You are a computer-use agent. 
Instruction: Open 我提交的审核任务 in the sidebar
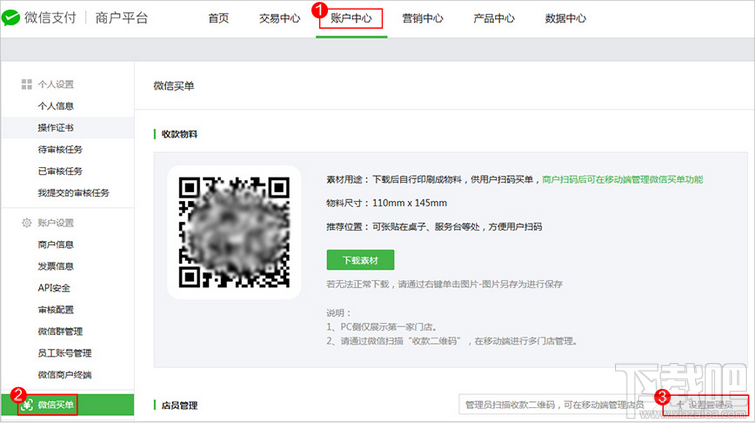74,193
